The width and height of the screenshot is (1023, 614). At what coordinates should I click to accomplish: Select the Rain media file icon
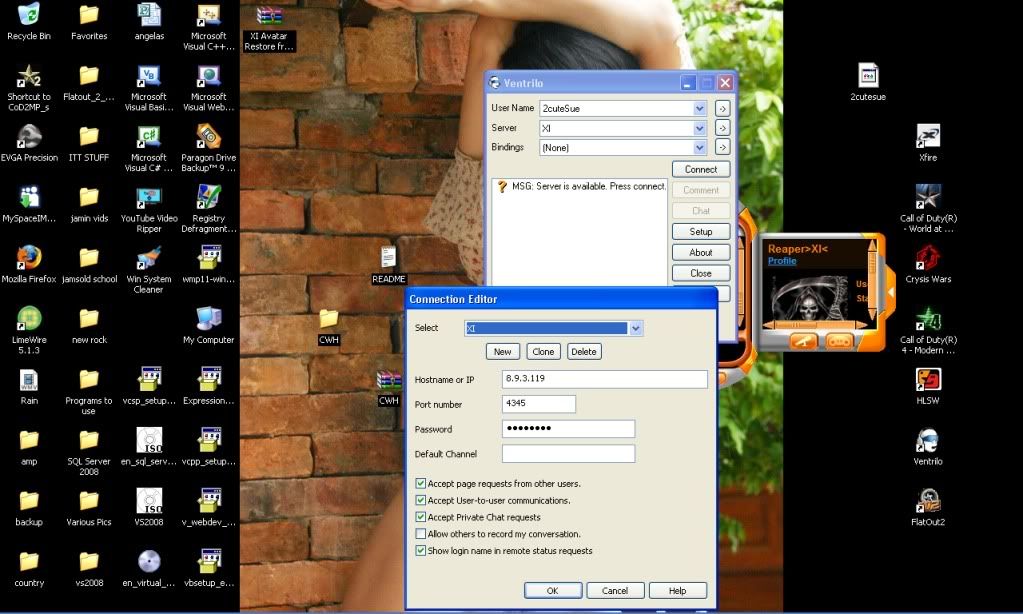tap(29, 386)
